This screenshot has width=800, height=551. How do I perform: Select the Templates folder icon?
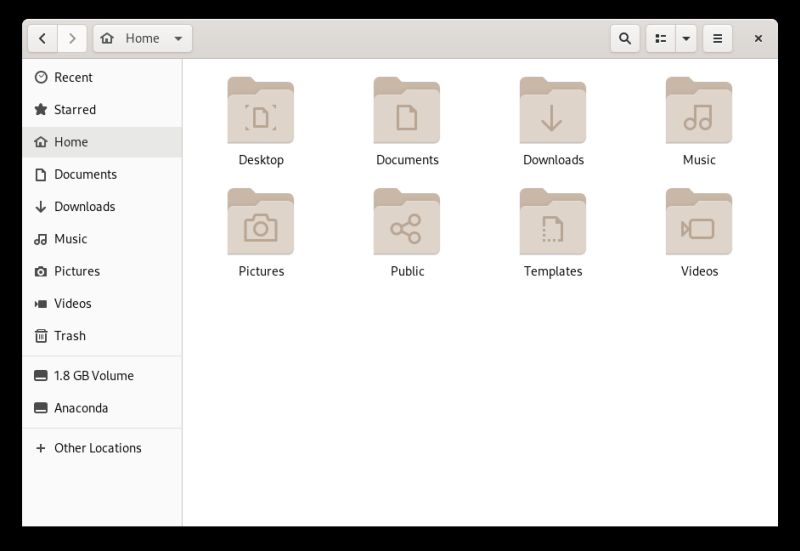(553, 222)
